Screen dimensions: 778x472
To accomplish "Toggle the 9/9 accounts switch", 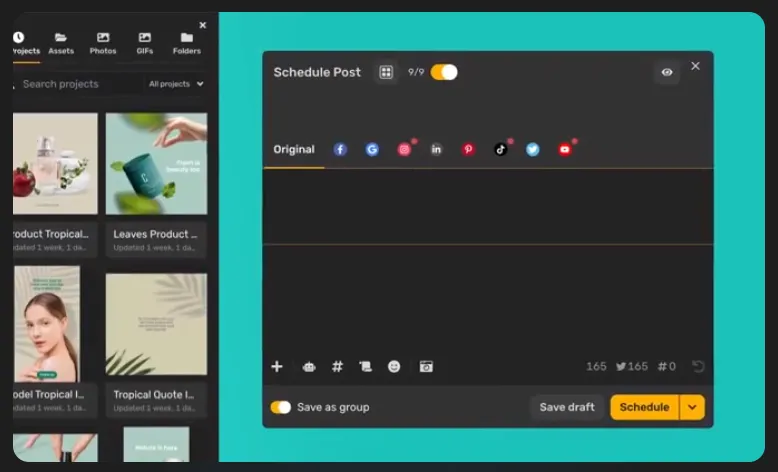I will 444,72.
